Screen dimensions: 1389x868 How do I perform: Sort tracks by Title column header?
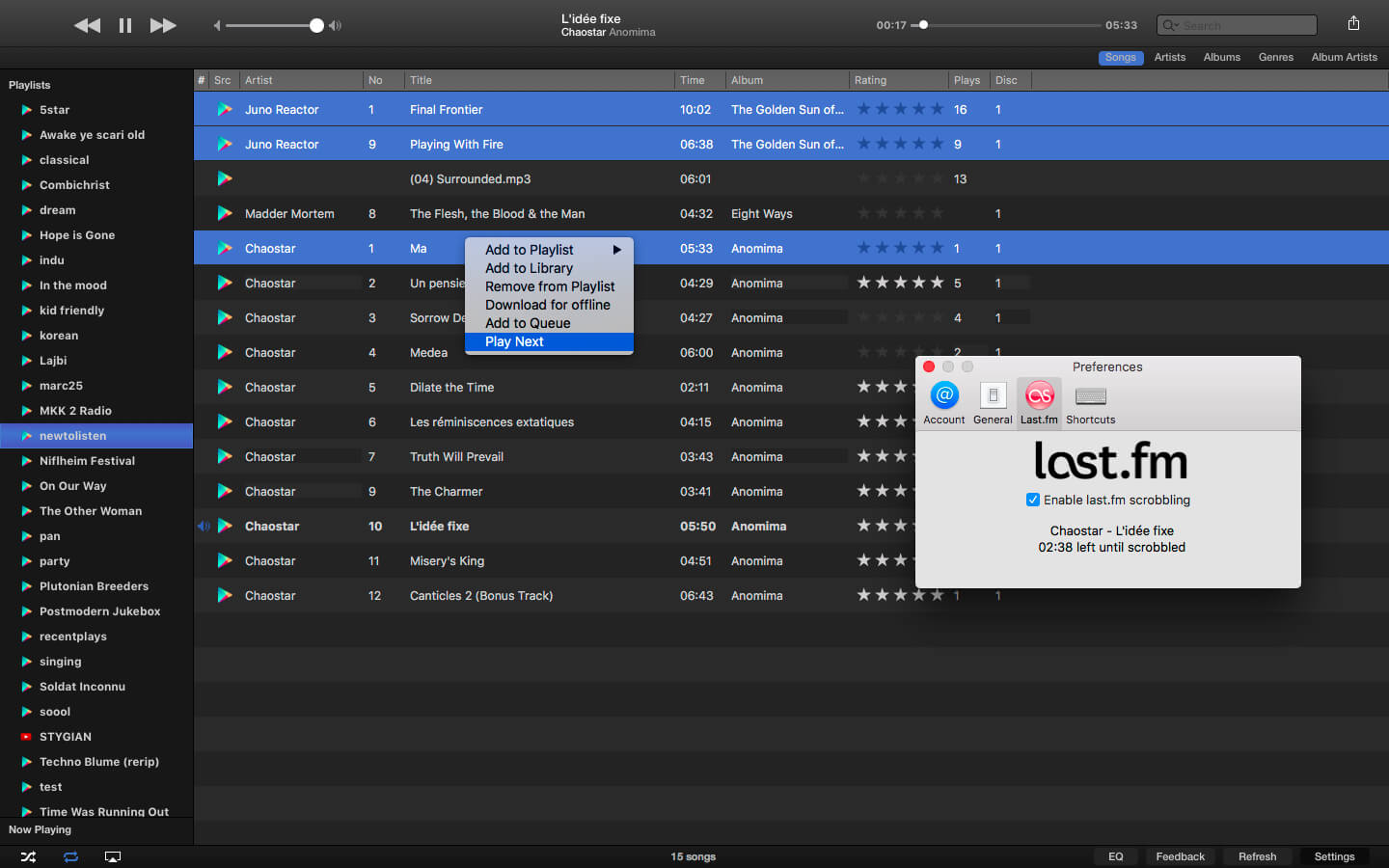[x=539, y=80]
